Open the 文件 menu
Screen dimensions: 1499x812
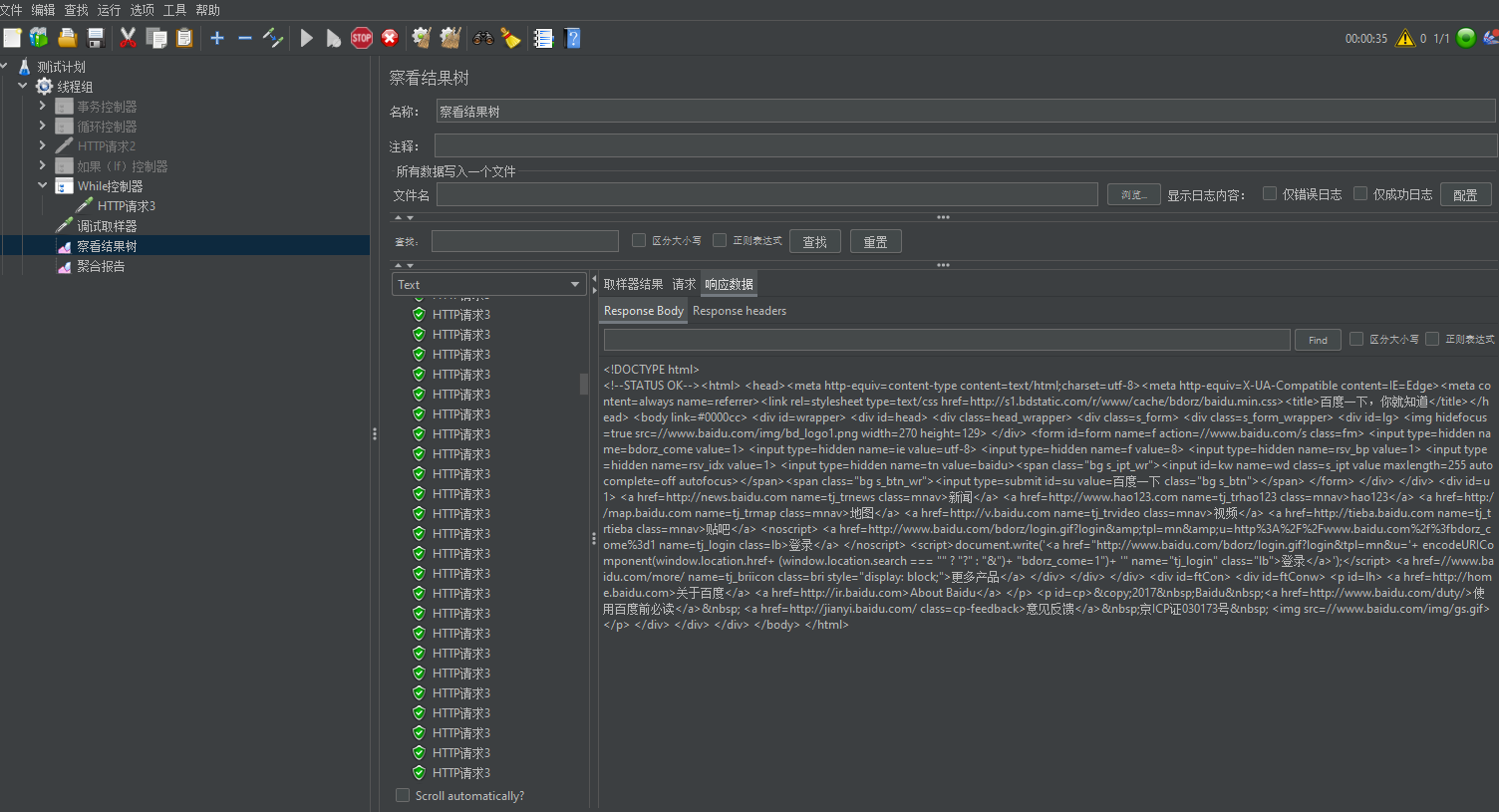11,10
